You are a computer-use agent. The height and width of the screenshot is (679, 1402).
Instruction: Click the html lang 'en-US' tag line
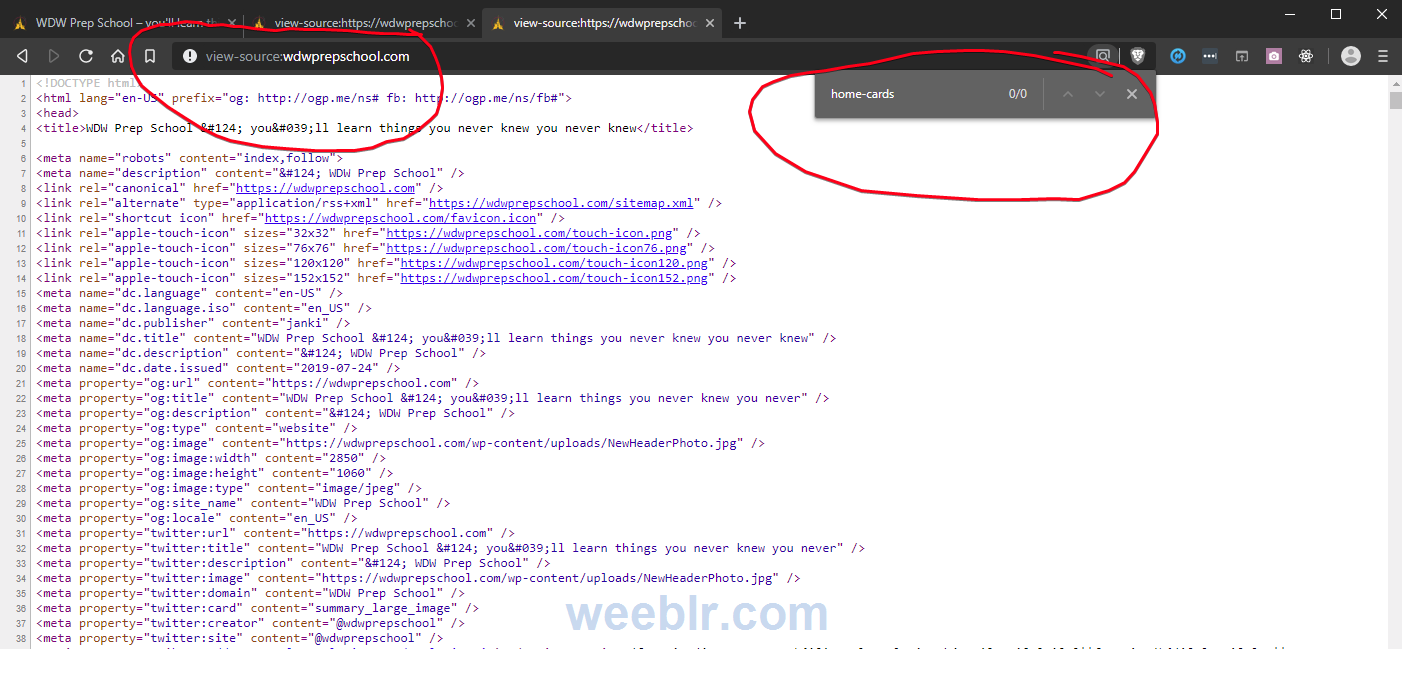[303, 98]
